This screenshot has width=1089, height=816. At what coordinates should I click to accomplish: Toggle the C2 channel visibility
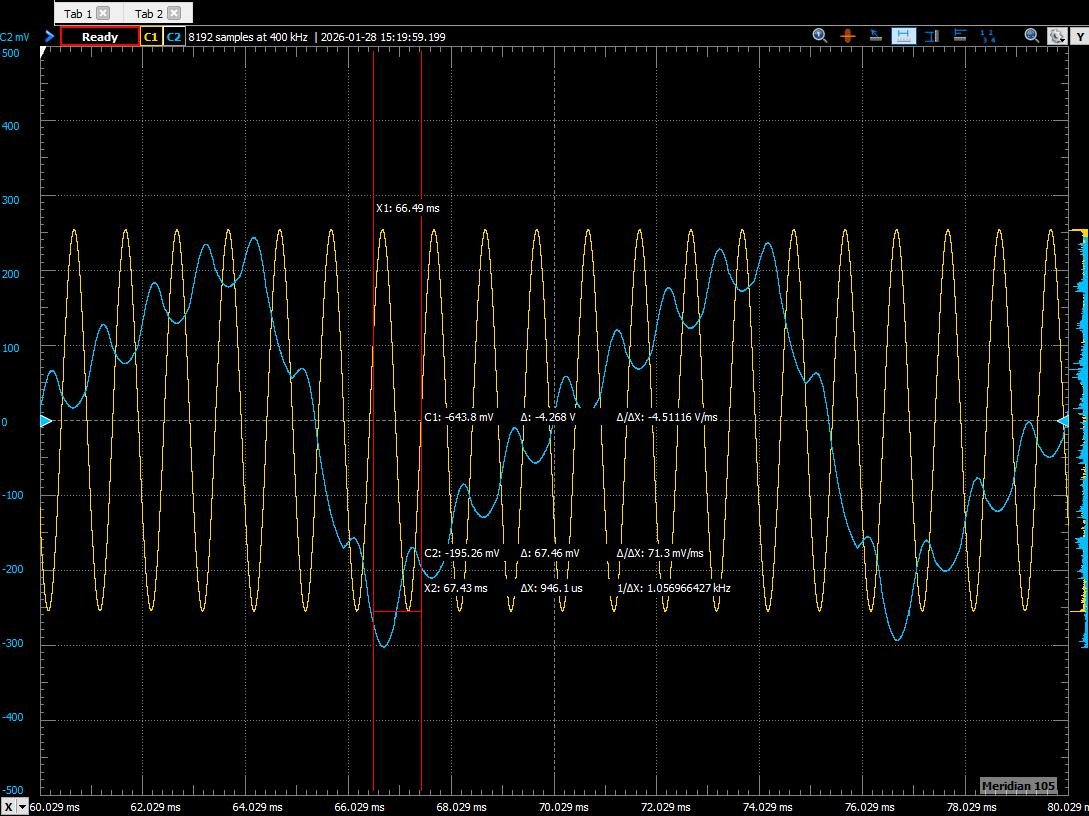pos(174,36)
